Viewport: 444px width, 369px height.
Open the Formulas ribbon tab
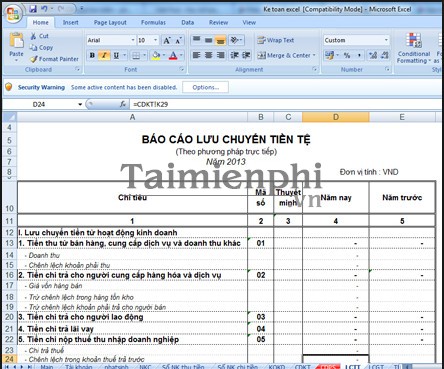(153, 22)
